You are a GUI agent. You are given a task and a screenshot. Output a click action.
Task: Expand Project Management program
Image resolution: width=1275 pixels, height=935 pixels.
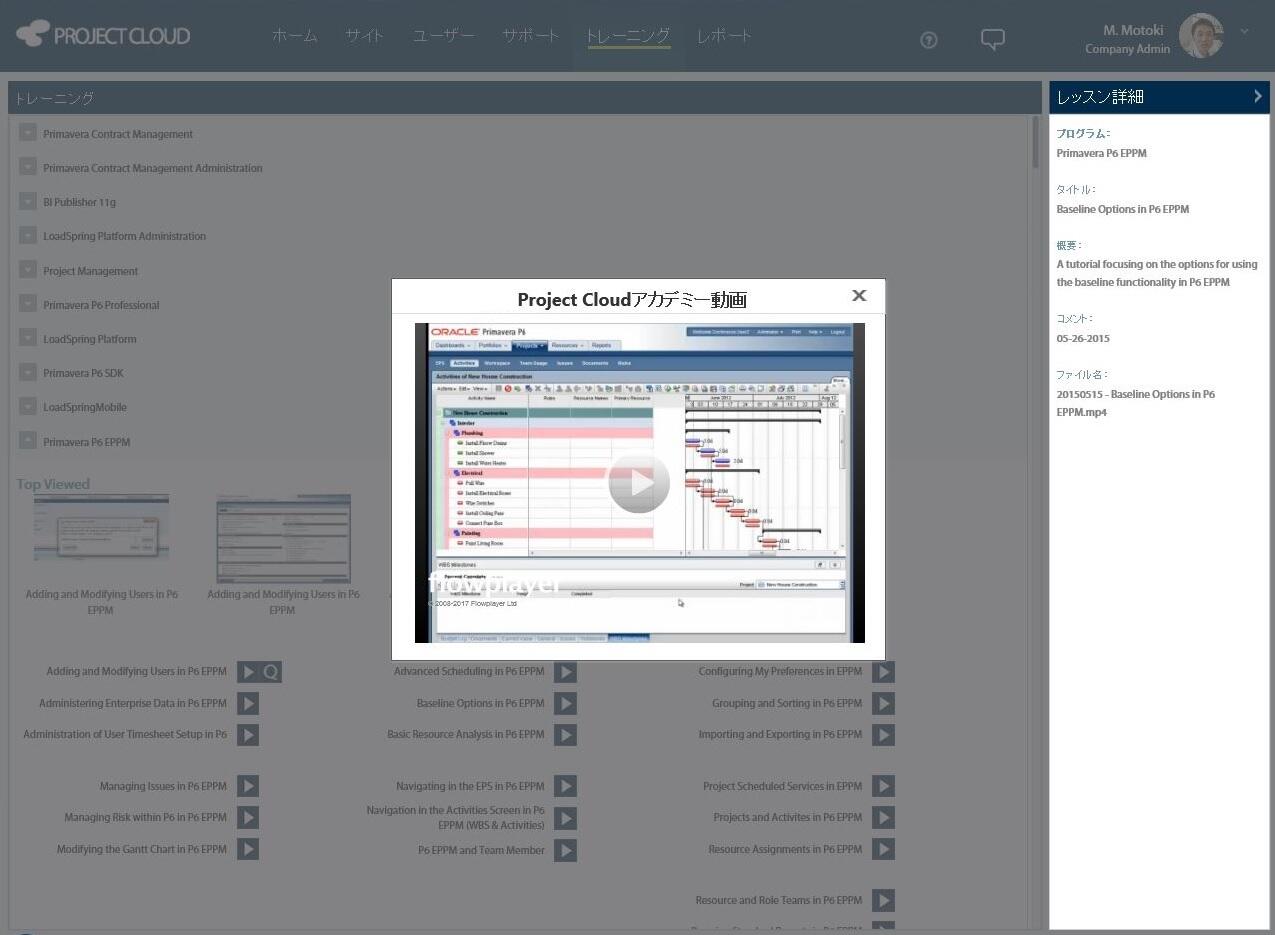(x=28, y=270)
